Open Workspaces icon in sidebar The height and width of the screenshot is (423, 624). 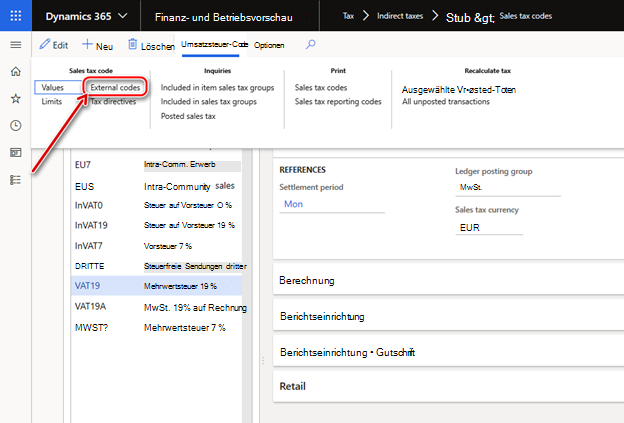(x=16, y=152)
